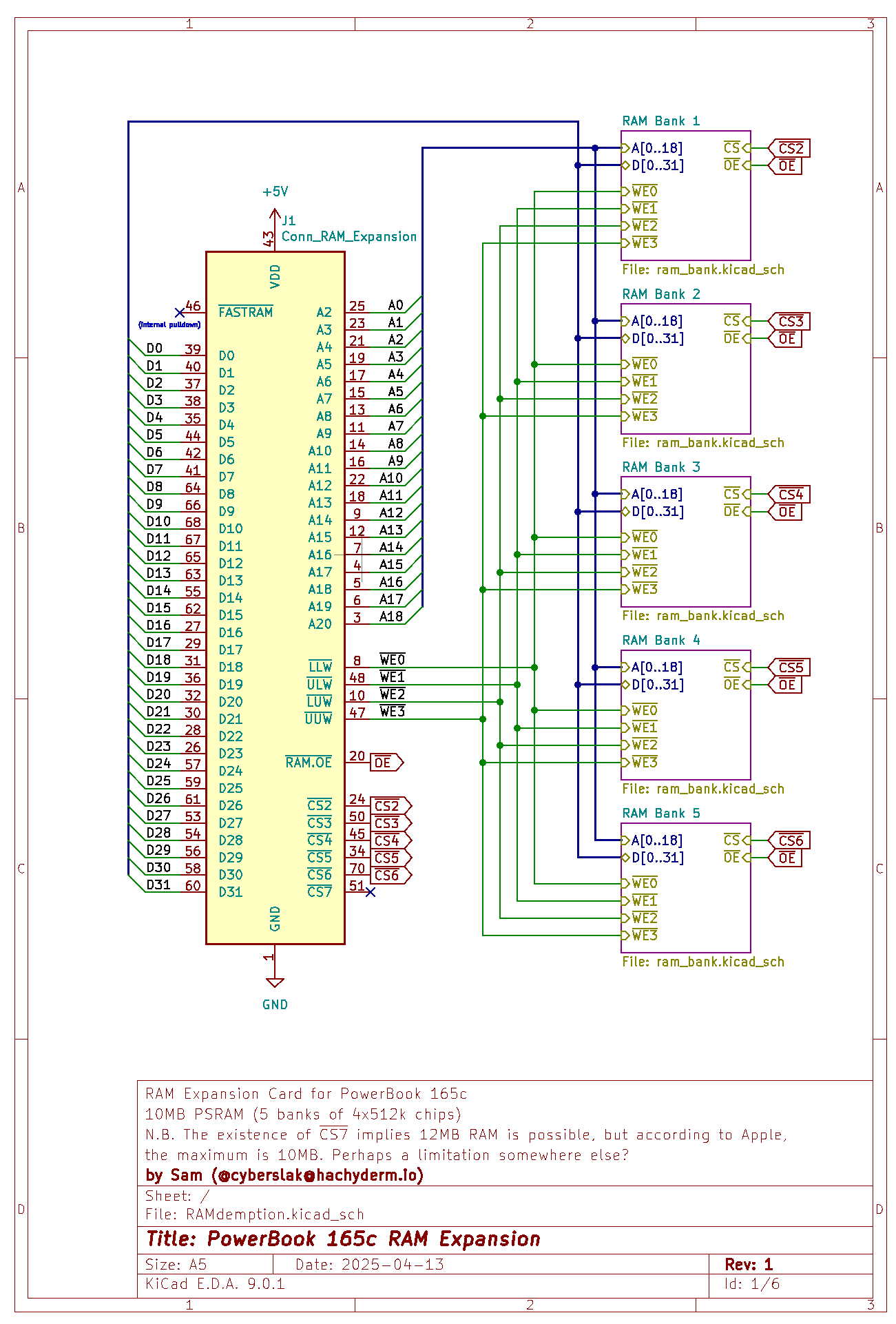Select the no-connect X marker at CS7 pin 51
This screenshot has height=1324, width=896.
coord(371,892)
